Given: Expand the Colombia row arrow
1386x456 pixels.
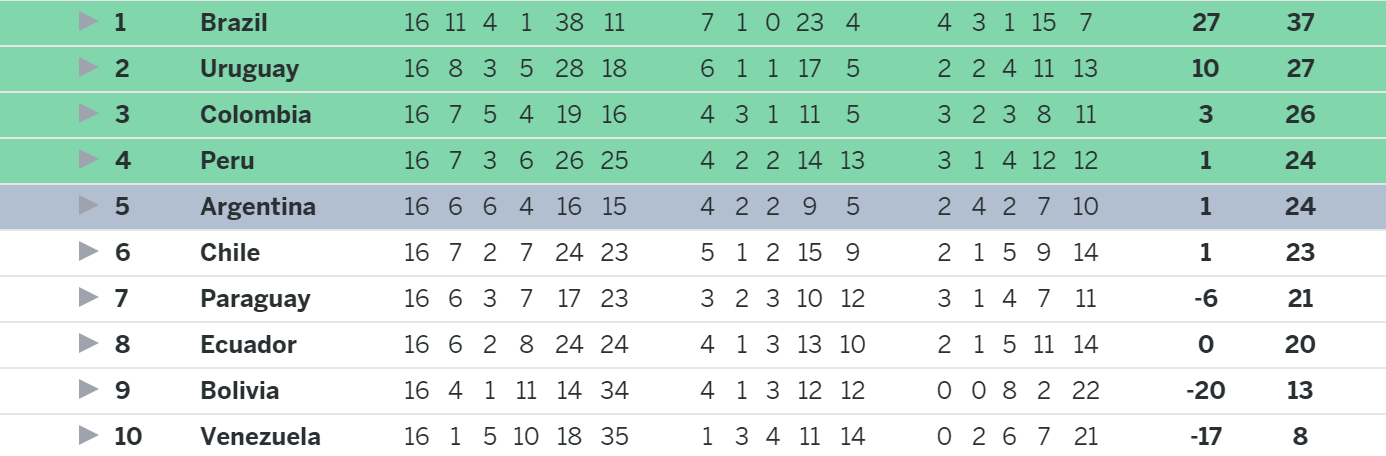Looking at the screenshot, I should 89,113.
